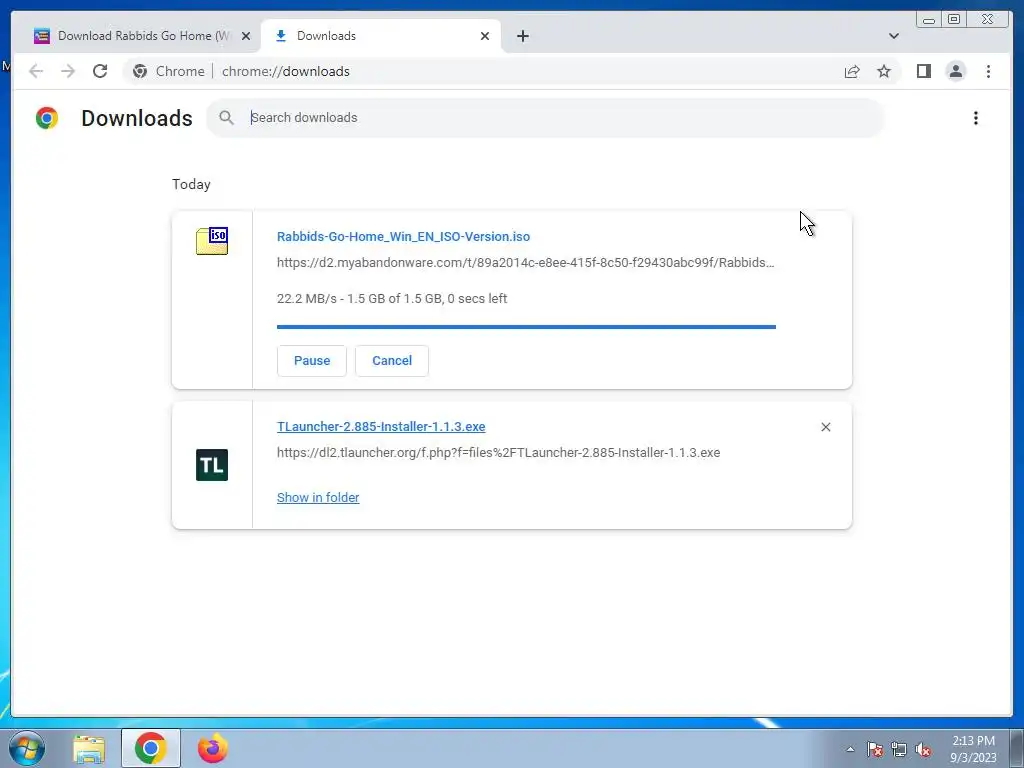1024x768 pixels.
Task: Launch Firefox from the taskbar
Action: pyautogui.click(x=213, y=748)
